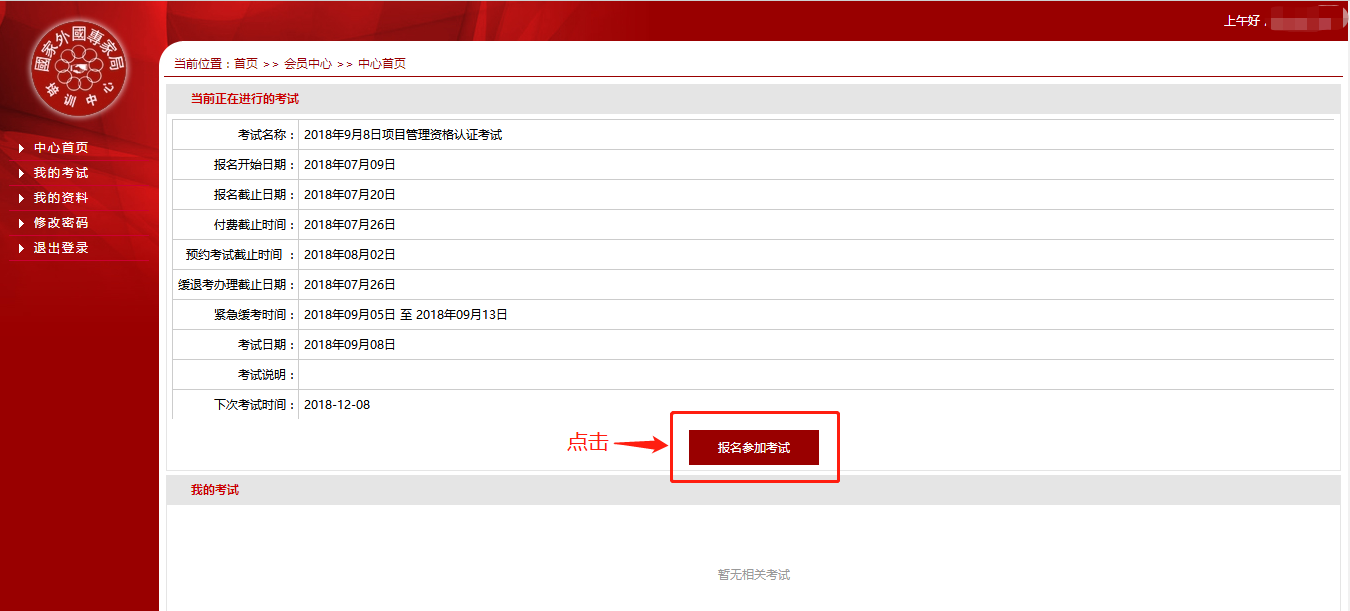Viewport: 1350px width, 611px height.
Task: Choose 退出登录 to log out
Action: pos(61,248)
